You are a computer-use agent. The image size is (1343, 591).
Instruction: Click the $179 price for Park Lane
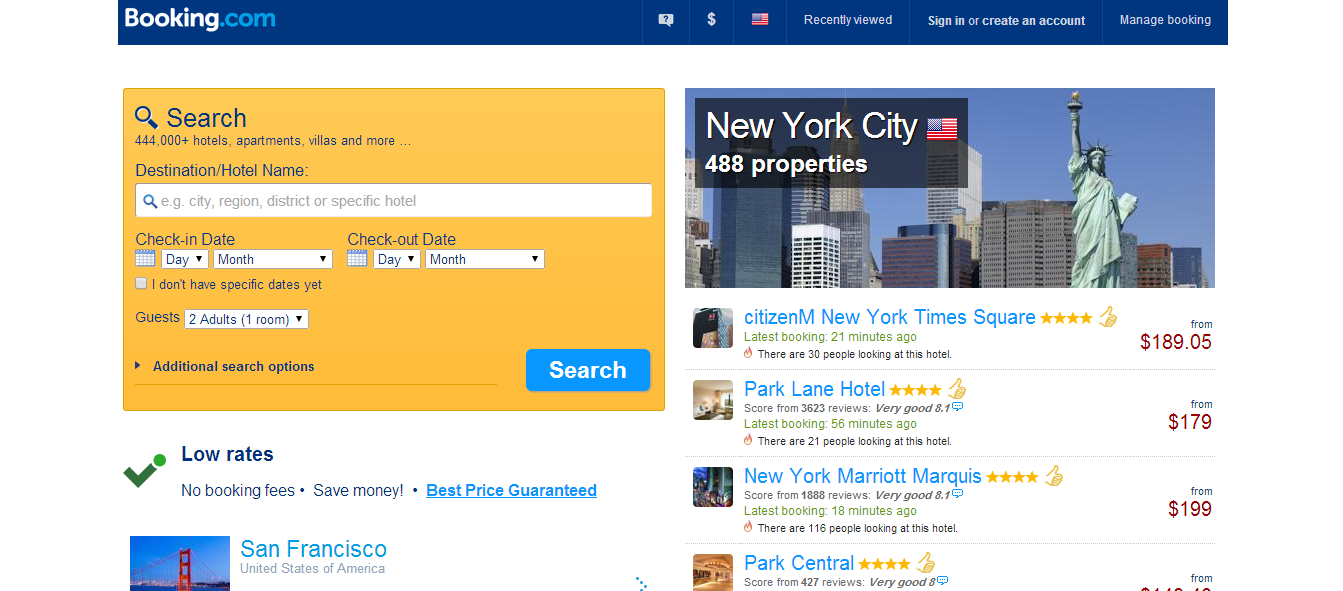[1190, 422]
